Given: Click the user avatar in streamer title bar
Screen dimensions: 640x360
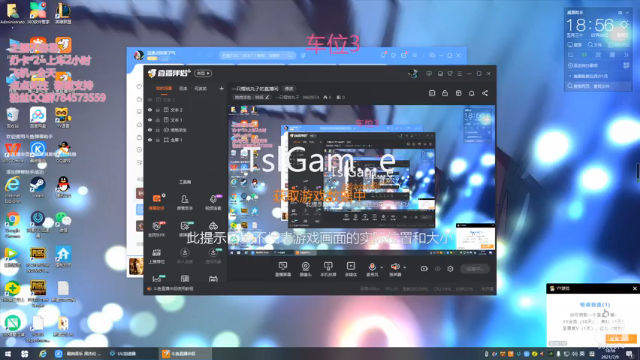Looking at the screenshot, I should (x=413, y=73).
